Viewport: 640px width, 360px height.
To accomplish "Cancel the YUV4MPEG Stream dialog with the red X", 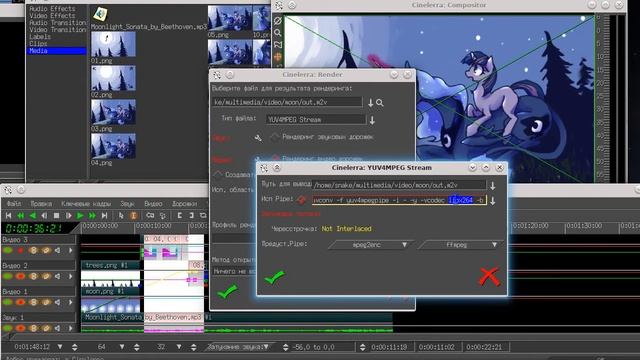I will 489,277.
